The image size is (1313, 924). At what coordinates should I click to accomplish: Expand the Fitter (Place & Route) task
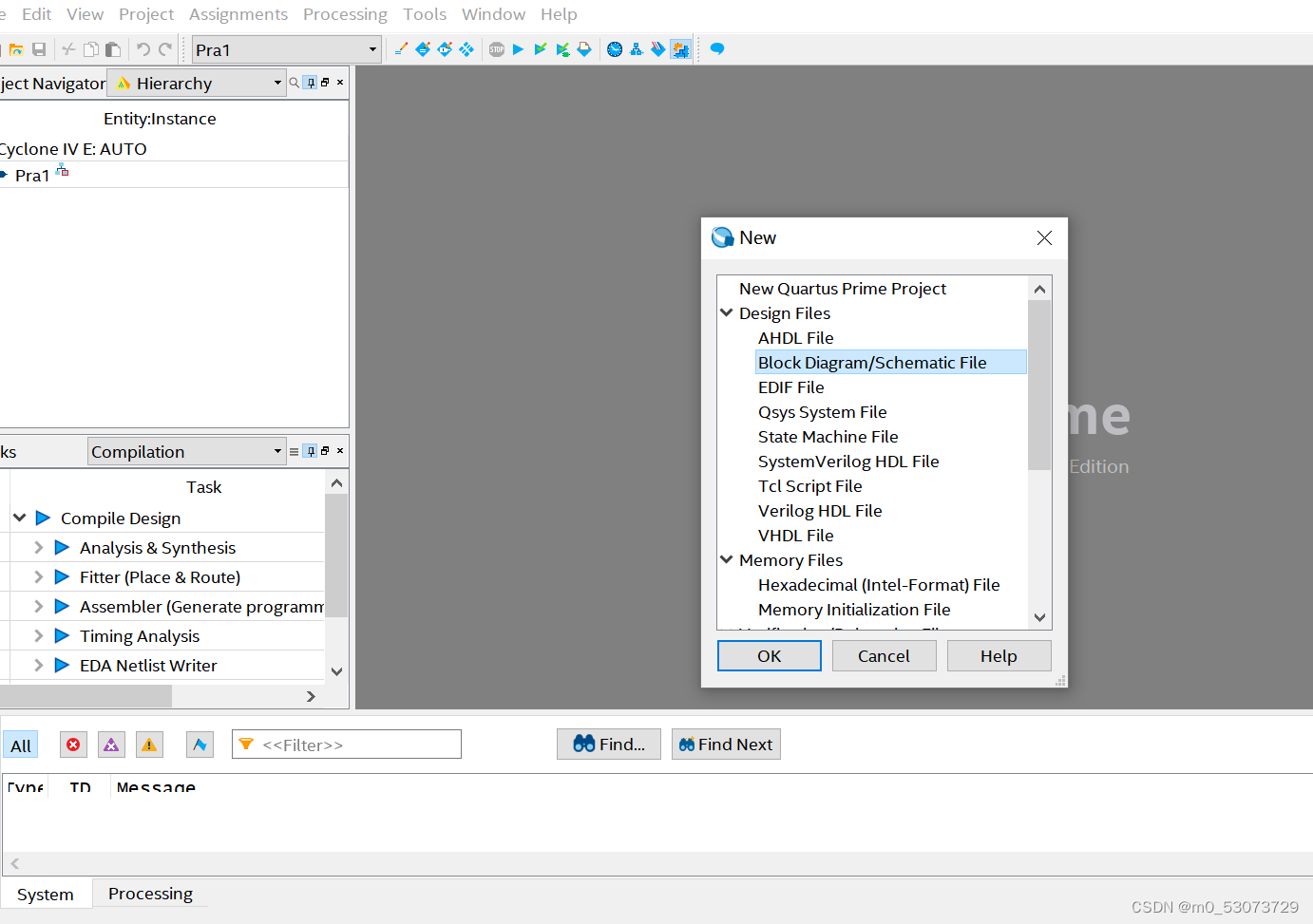(39, 576)
